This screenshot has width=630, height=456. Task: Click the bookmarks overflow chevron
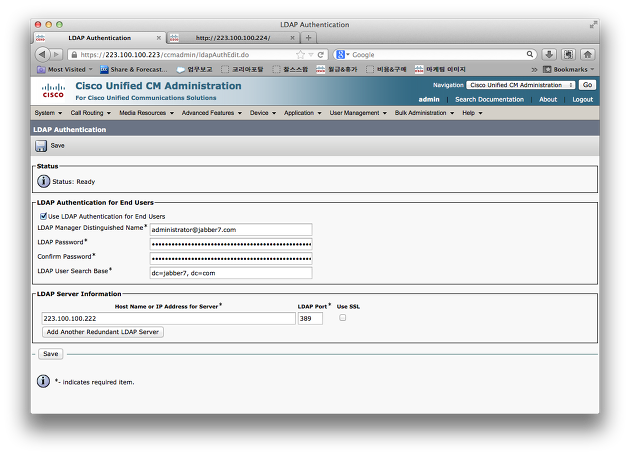point(534,70)
